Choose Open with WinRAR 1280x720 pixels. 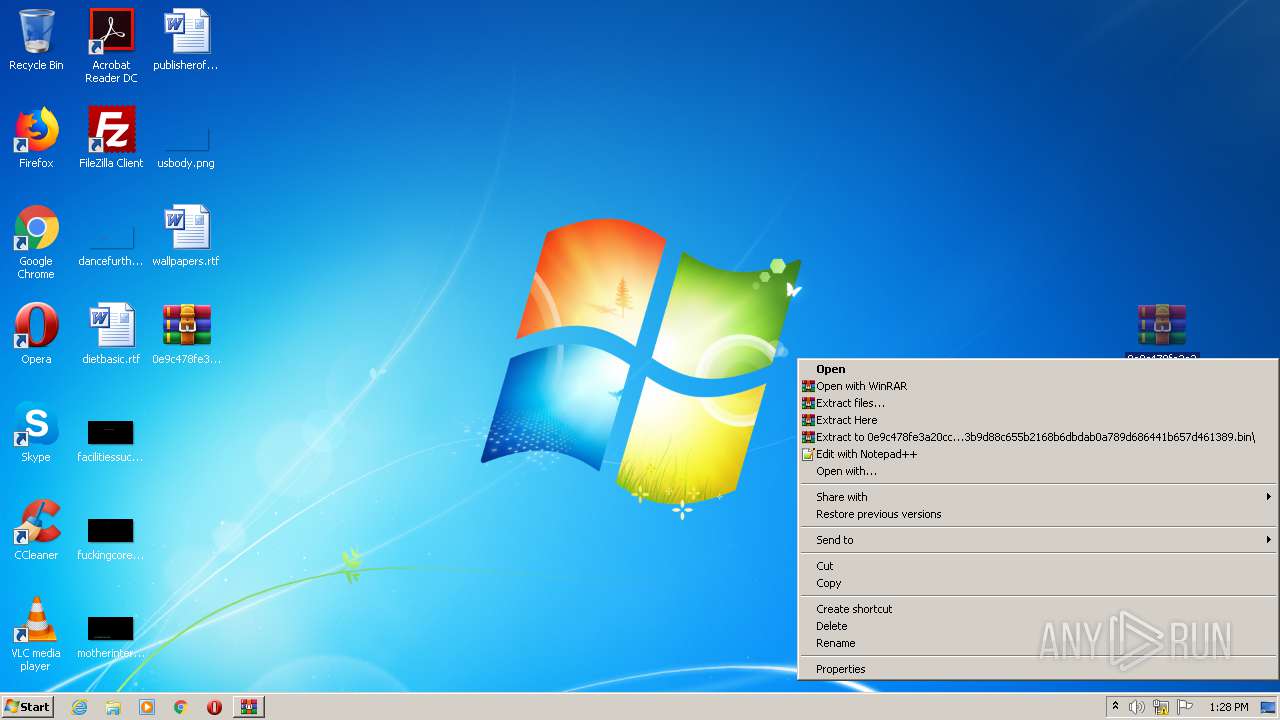(x=1038, y=386)
